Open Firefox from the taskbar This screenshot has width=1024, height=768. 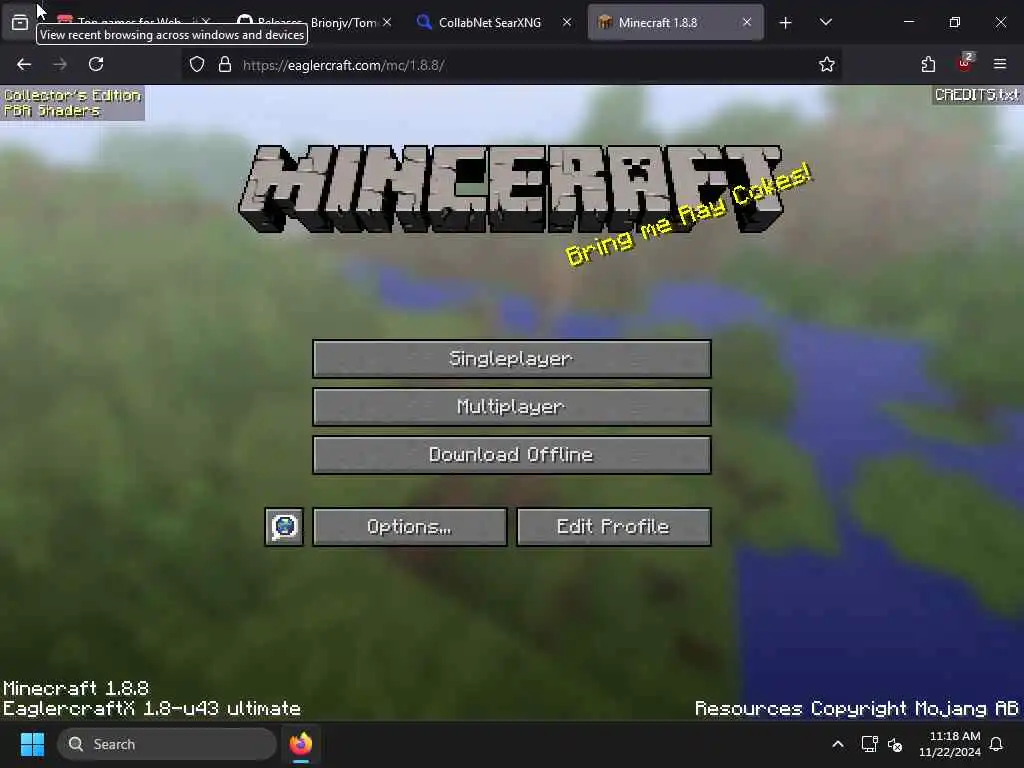pos(300,744)
